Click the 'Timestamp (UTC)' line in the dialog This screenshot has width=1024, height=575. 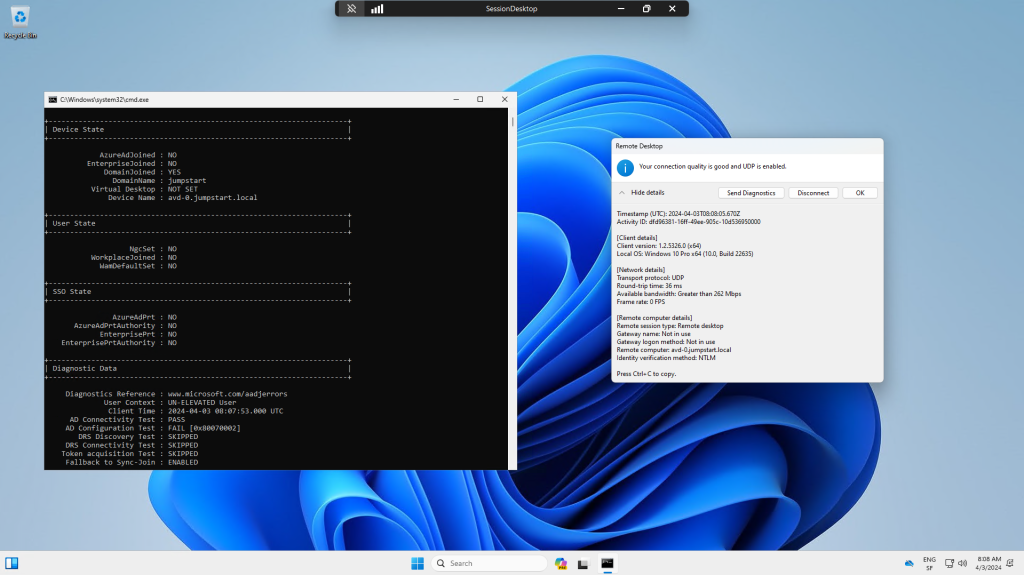pos(678,214)
